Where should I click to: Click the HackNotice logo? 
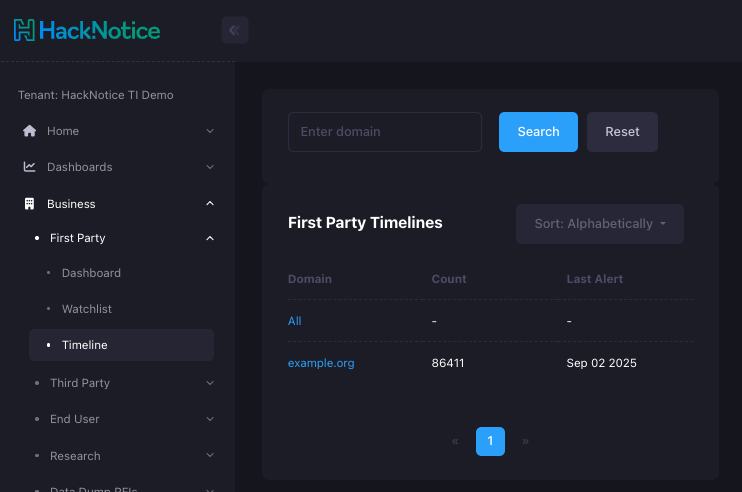(87, 30)
